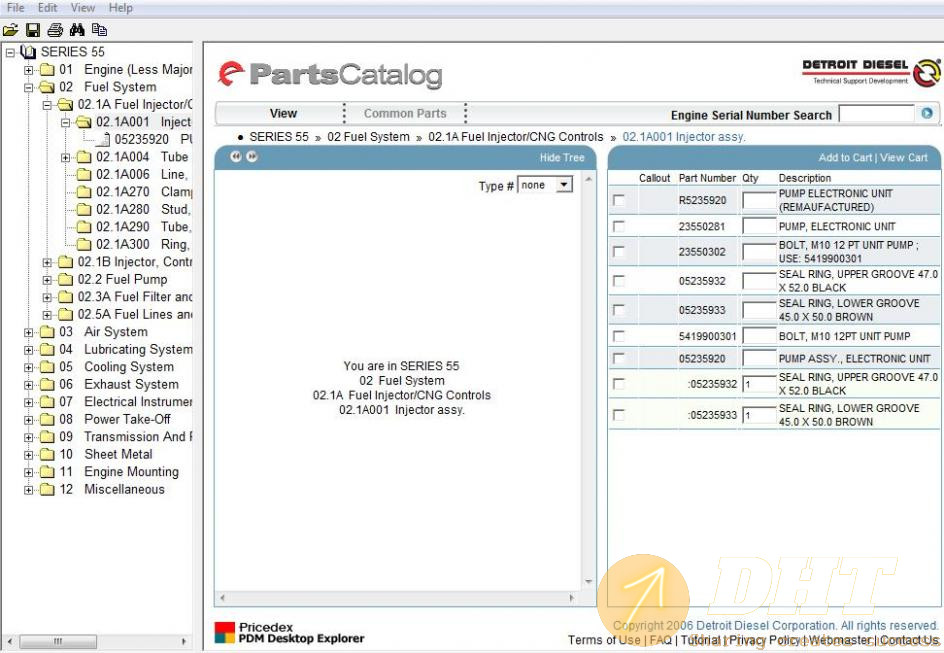Select 02.3A Fuel Filter tree item
Screen dimensions: 944x653
click(135, 297)
